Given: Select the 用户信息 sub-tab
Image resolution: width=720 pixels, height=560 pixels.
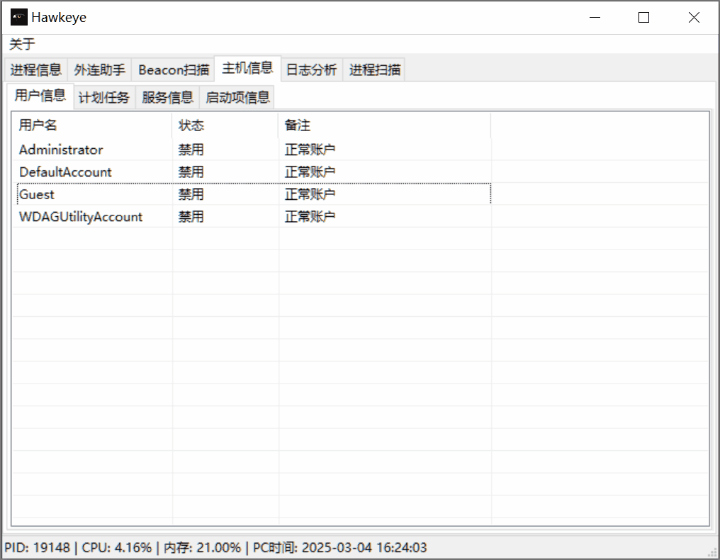Looking at the screenshot, I should [40, 95].
